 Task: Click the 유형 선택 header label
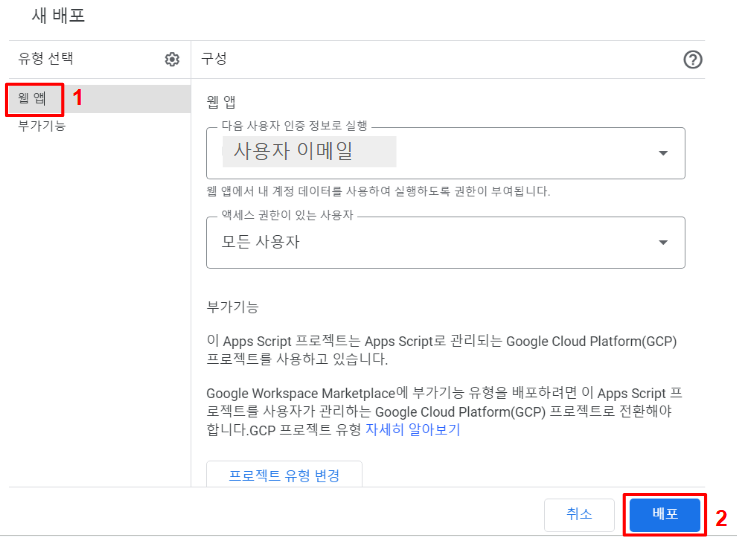(46, 58)
